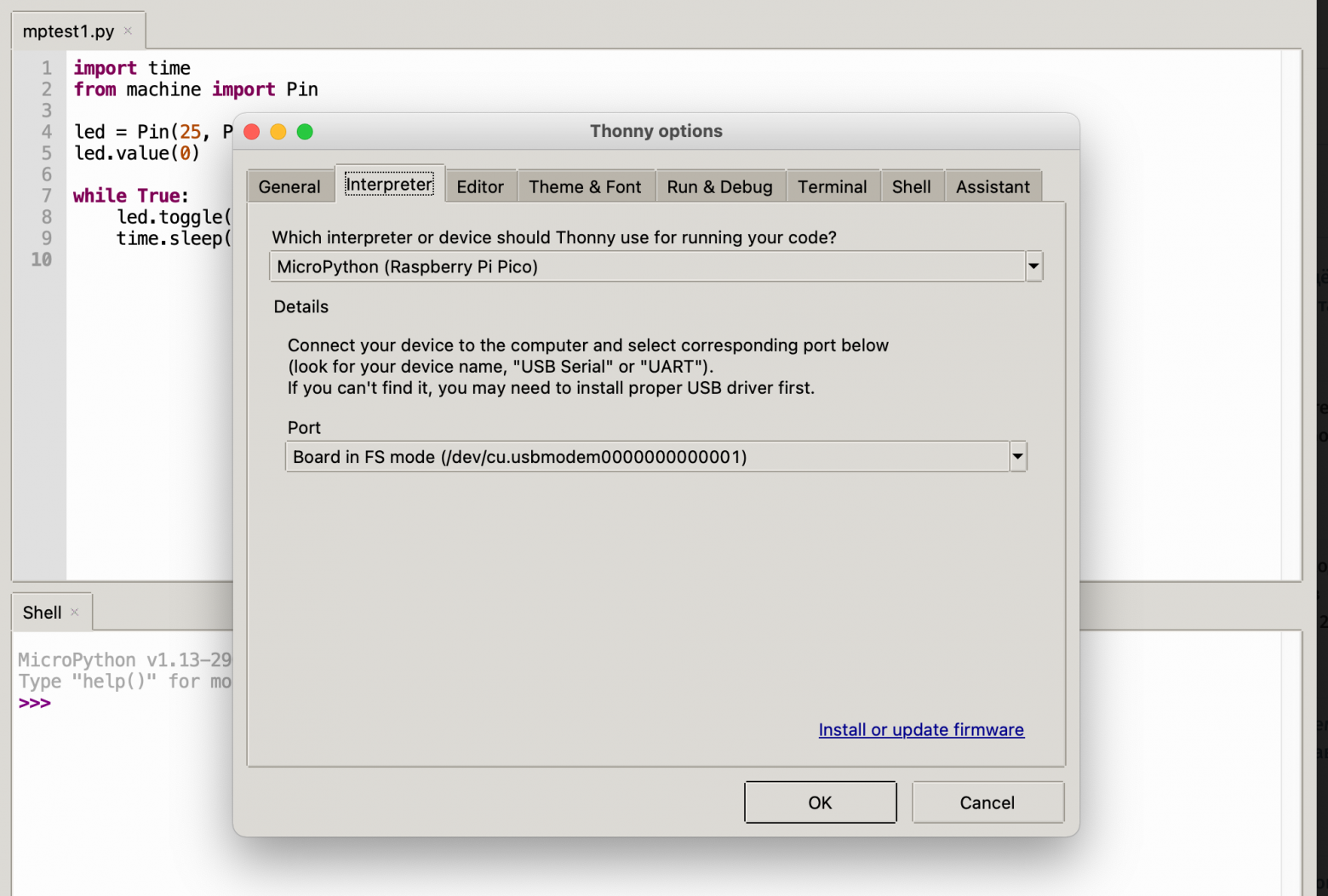Click the 'import time' code line
Image resolution: width=1328 pixels, height=896 pixels.
tap(132, 68)
